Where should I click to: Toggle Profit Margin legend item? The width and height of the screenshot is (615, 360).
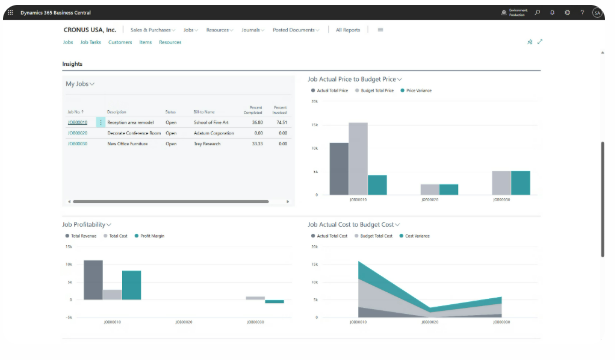pos(149,236)
